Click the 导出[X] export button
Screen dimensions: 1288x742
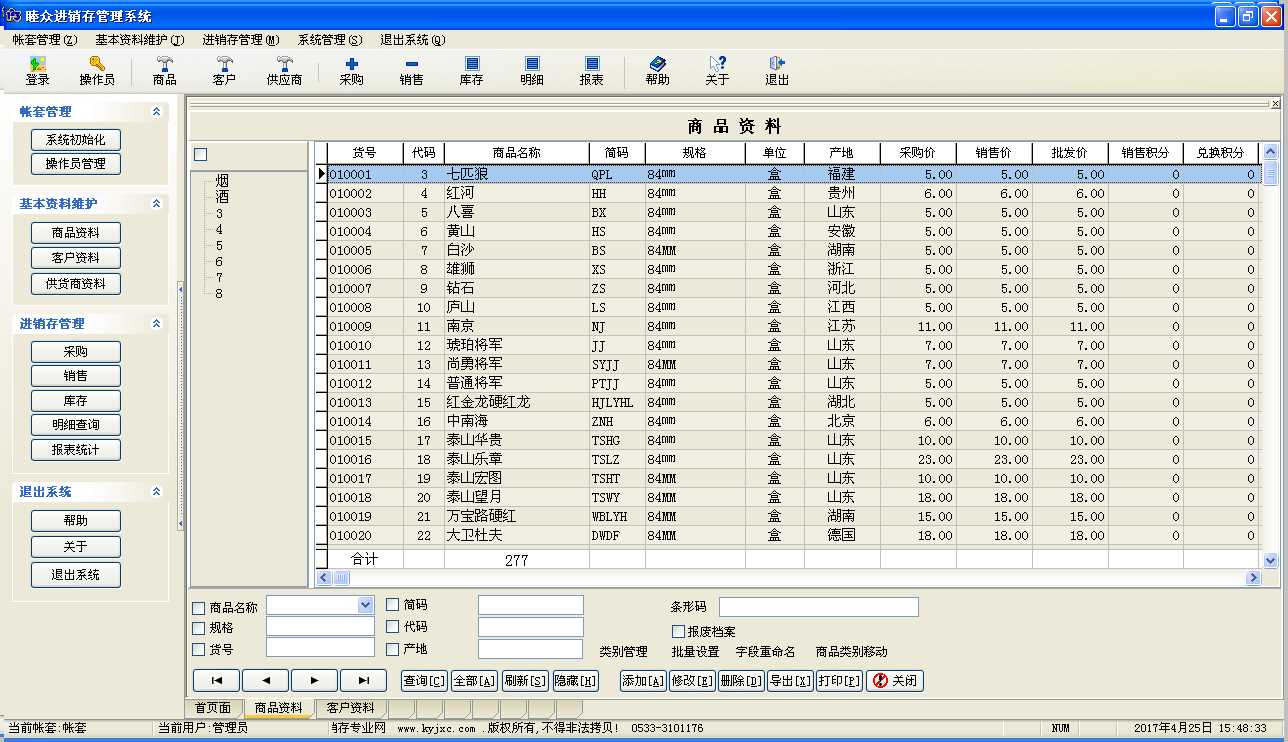(790, 681)
